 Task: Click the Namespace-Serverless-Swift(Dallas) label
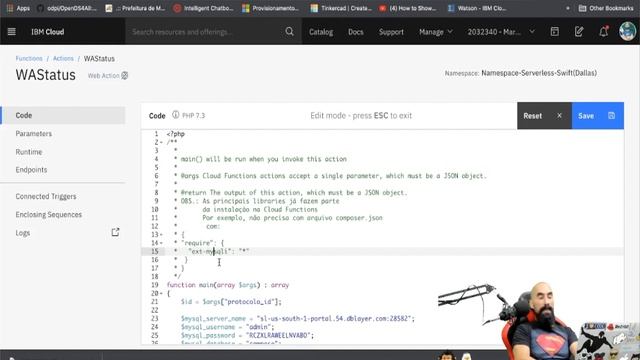539,73
